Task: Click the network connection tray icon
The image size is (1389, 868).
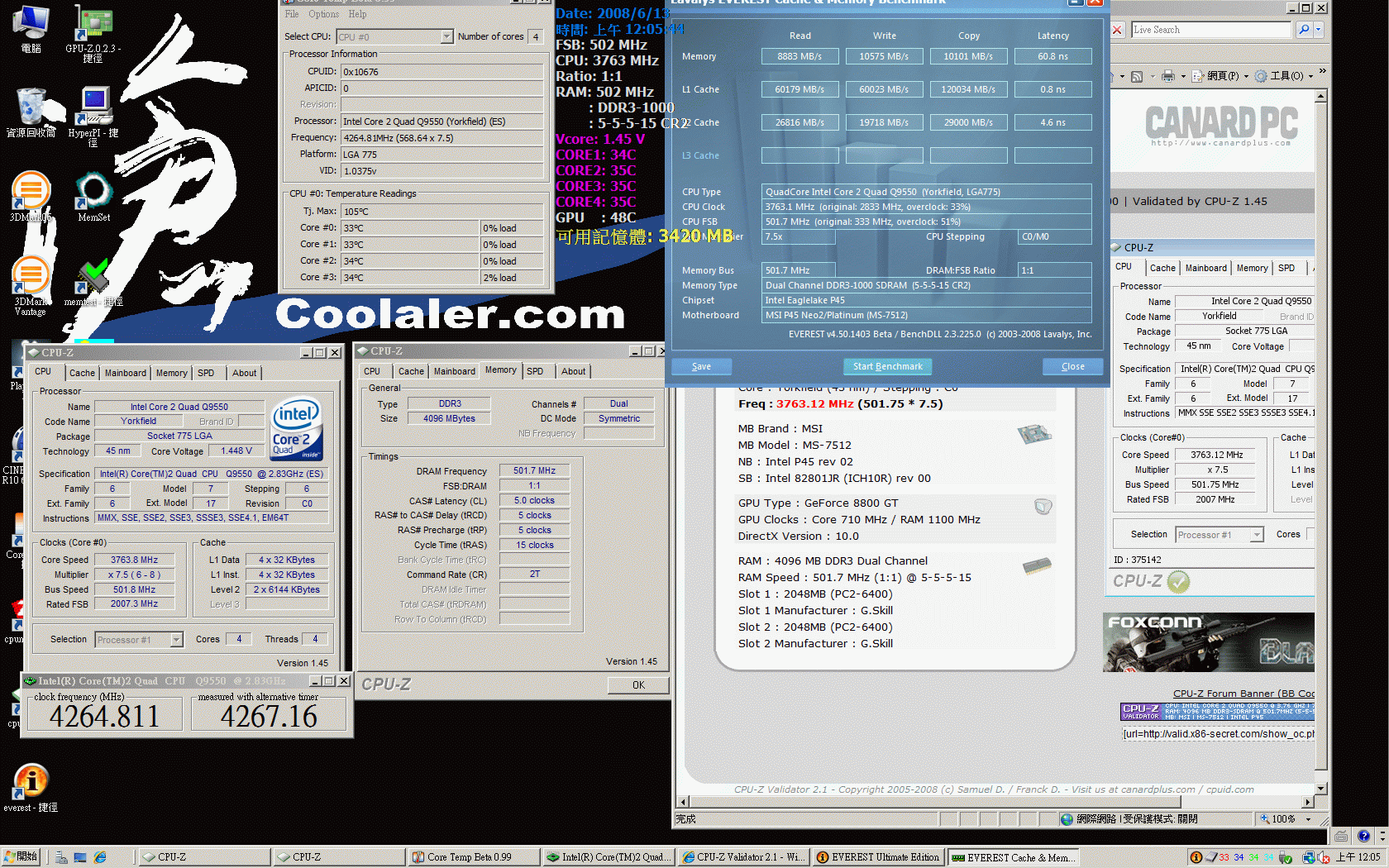Action: tap(1309, 857)
